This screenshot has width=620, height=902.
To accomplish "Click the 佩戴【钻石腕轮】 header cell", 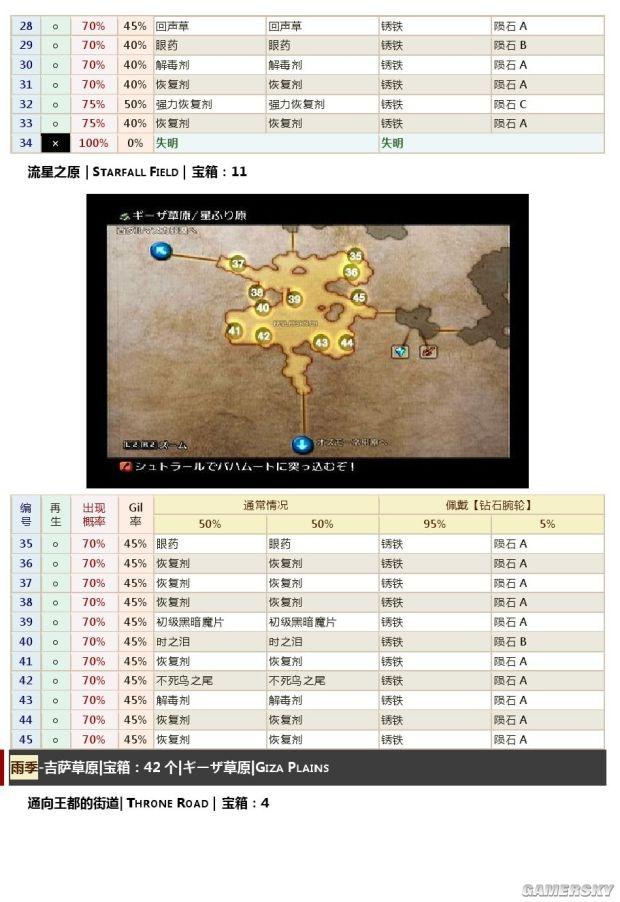I will [x=491, y=505].
